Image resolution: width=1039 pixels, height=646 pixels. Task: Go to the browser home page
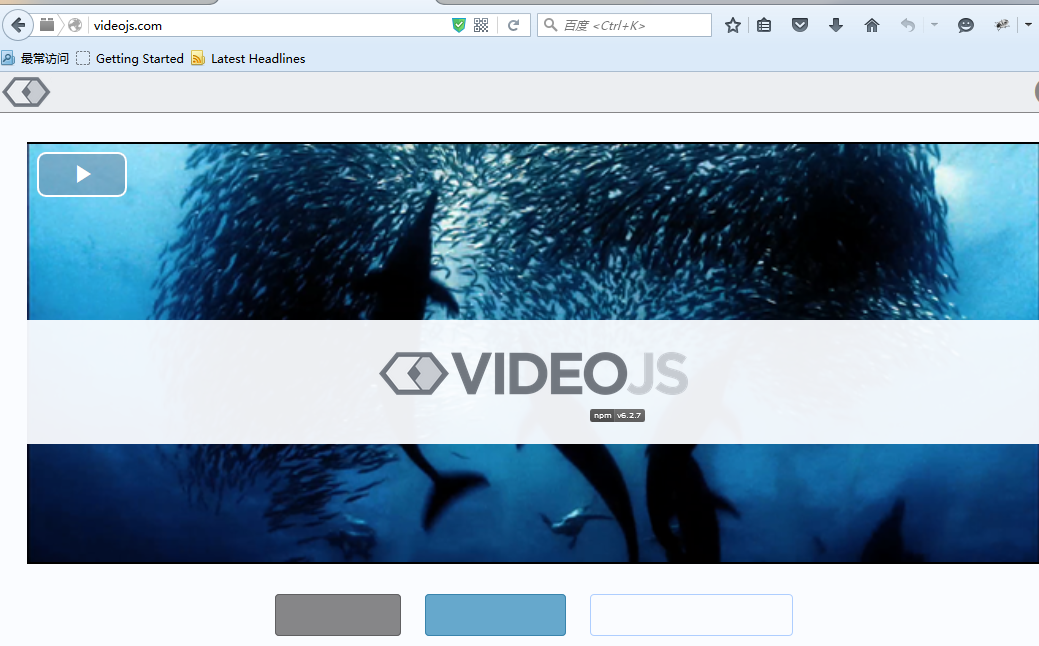(x=871, y=25)
